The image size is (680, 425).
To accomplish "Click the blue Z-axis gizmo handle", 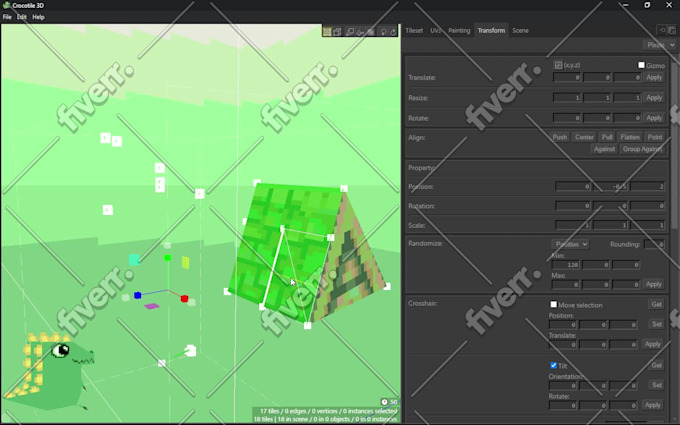I will (x=137, y=295).
